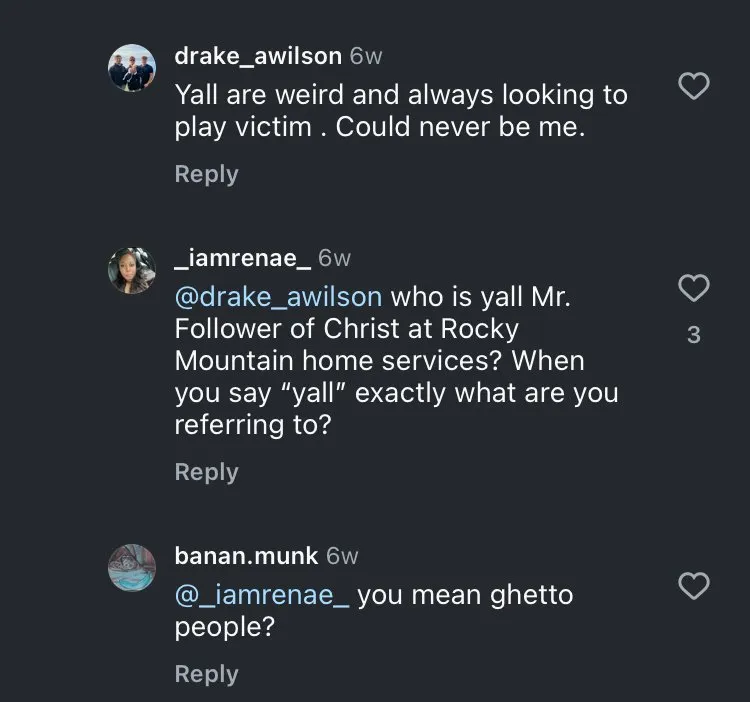
Task: Like banan.munk's reply using the heart
Action: pyautogui.click(x=693, y=586)
